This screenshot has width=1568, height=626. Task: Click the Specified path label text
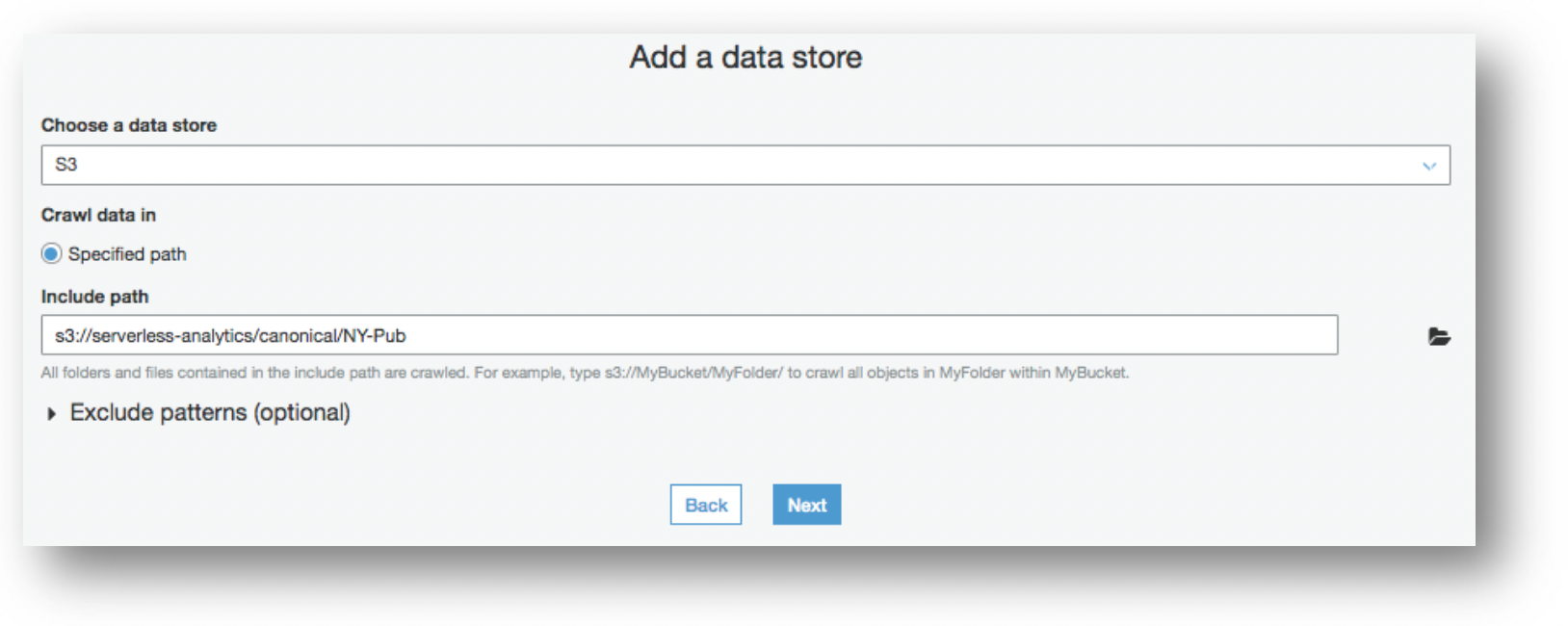point(127,254)
